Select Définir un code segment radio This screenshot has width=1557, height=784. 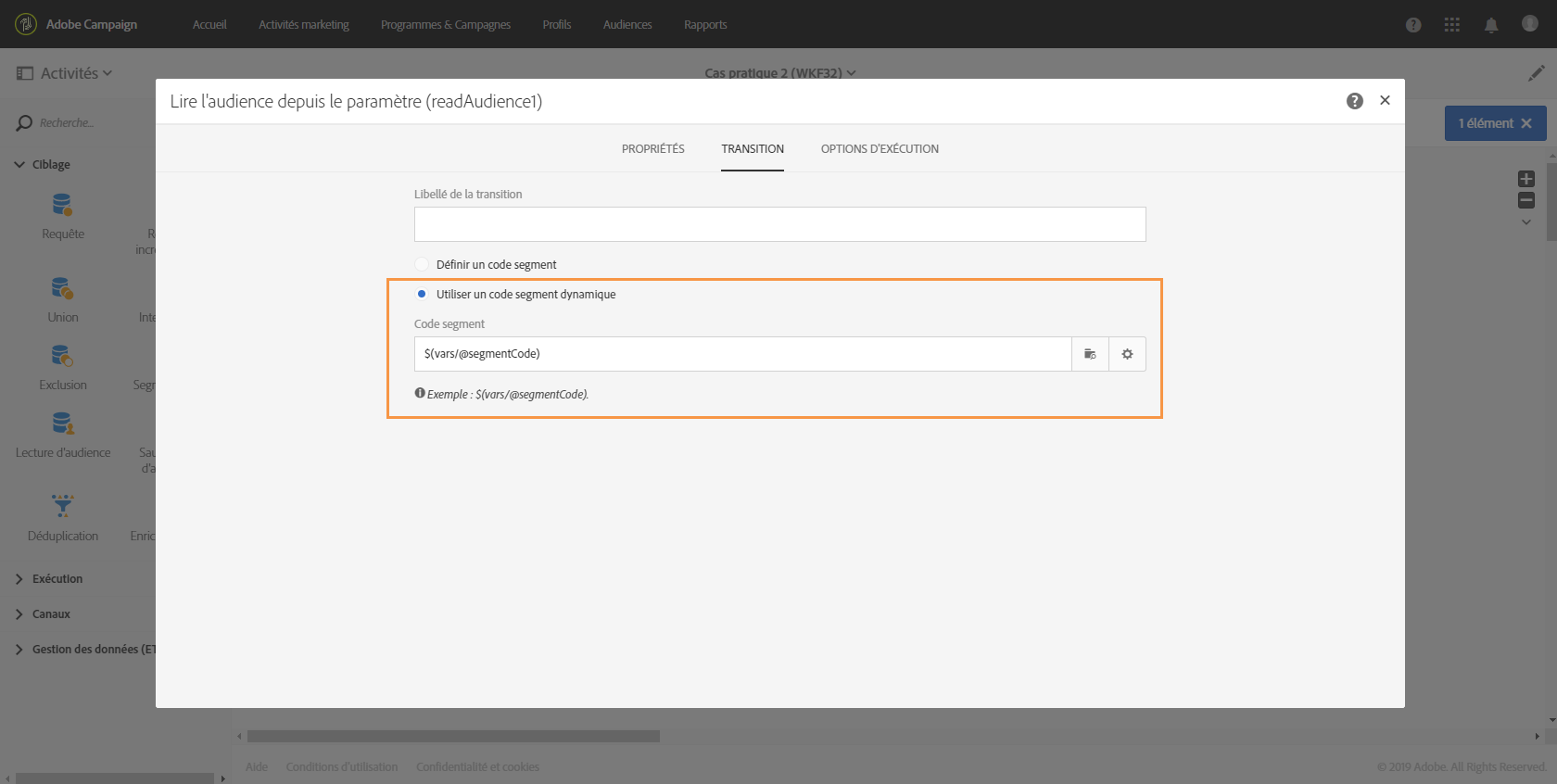click(x=422, y=264)
